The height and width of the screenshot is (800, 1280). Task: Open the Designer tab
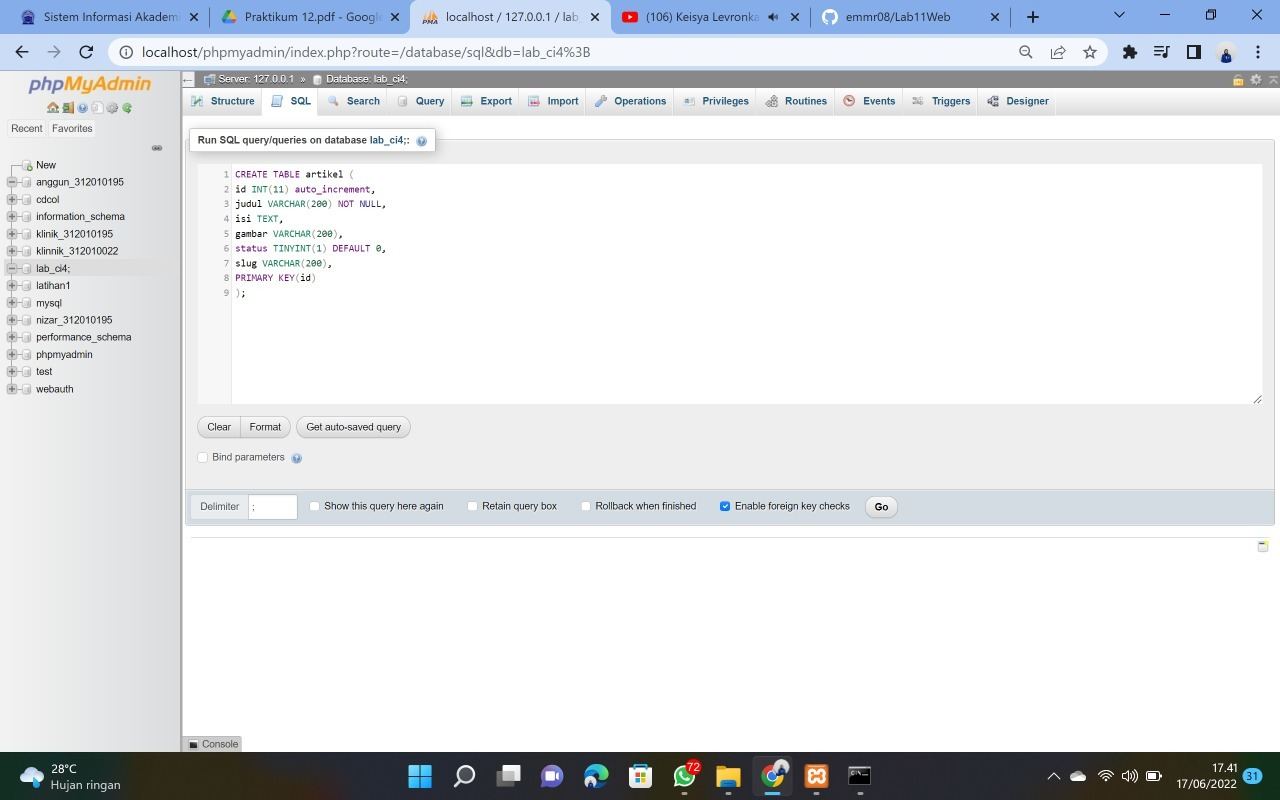pyautogui.click(x=1018, y=101)
